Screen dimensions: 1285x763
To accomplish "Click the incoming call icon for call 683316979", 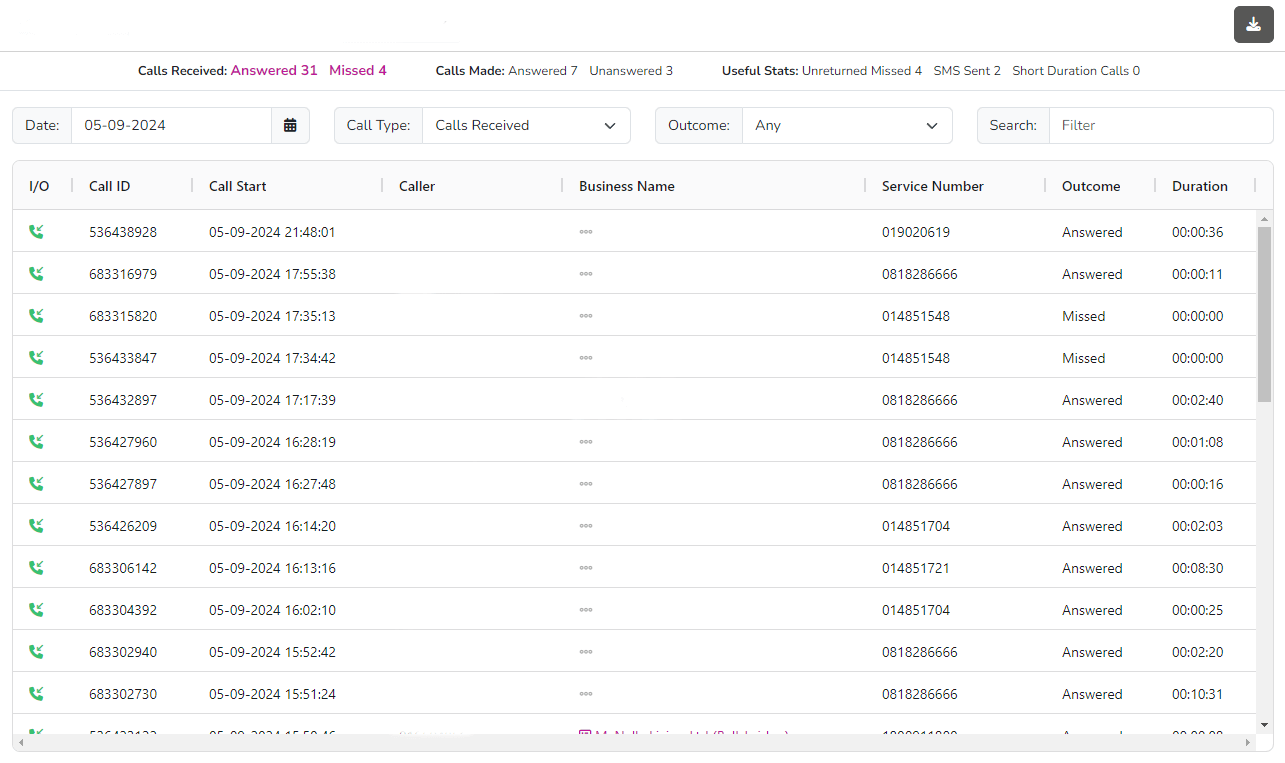I will click(x=37, y=274).
